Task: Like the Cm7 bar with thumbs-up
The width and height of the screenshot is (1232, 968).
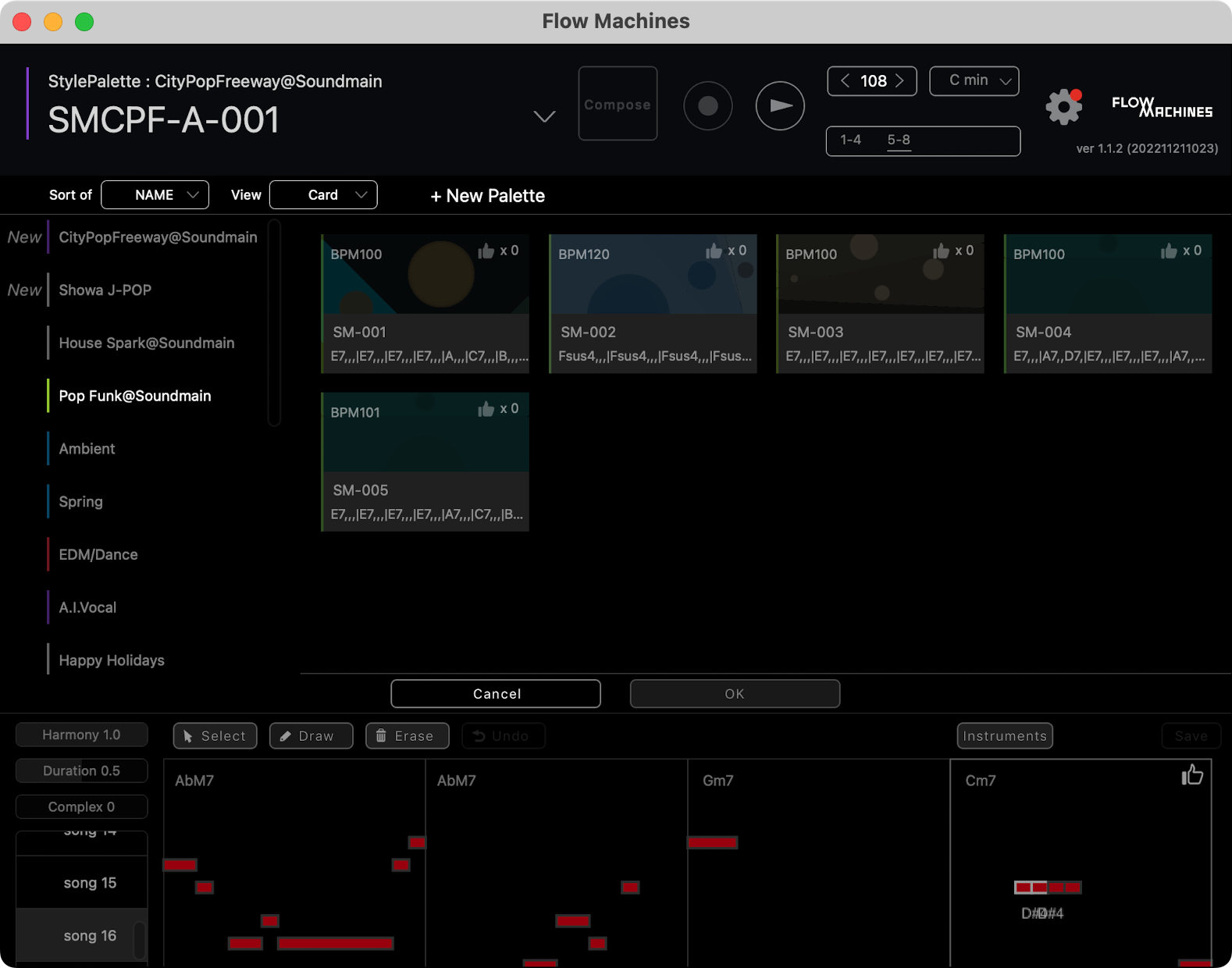Action: [x=1191, y=775]
